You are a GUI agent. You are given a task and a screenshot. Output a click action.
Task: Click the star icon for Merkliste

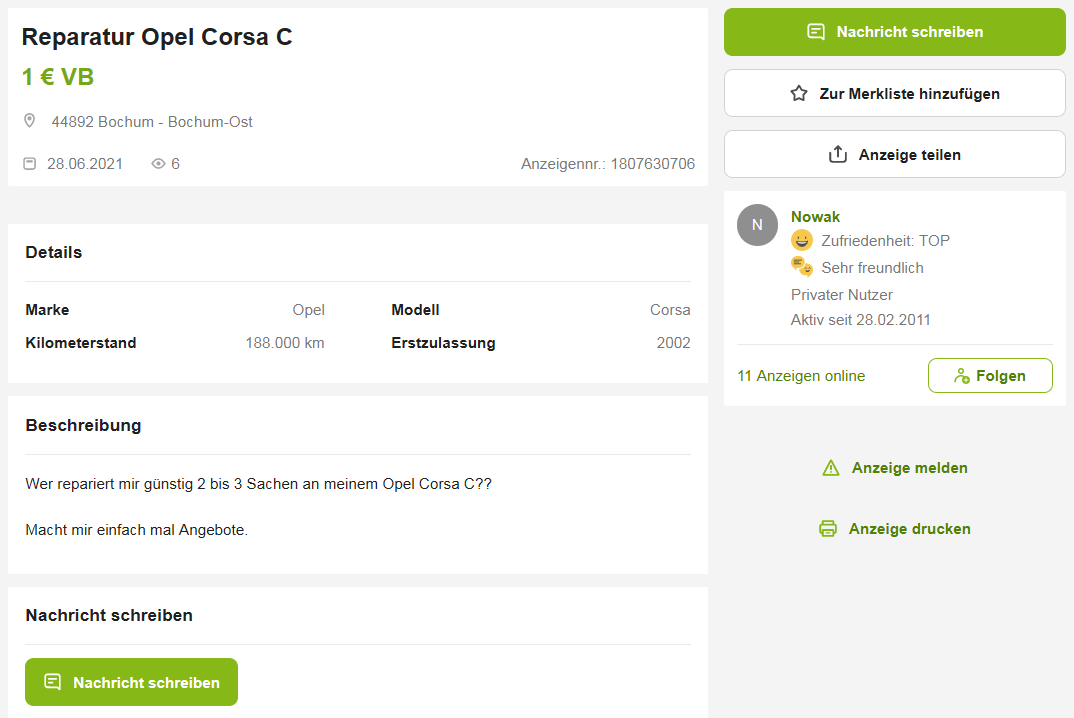(x=798, y=93)
